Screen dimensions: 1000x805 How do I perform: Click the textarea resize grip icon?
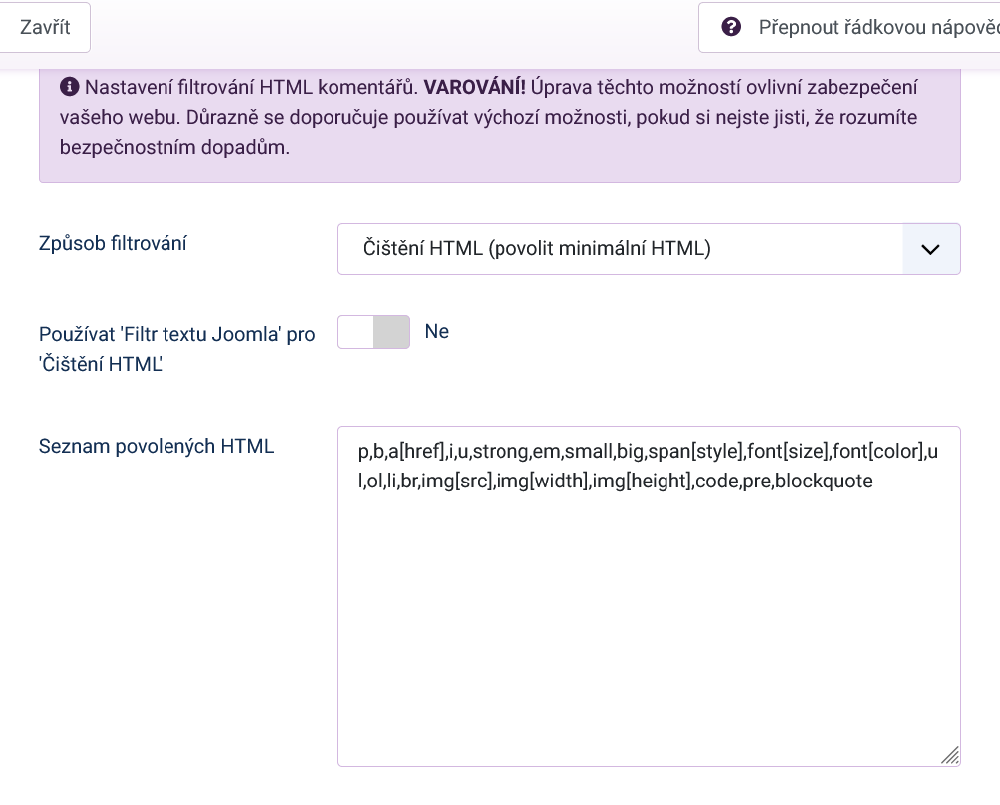click(949, 755)
